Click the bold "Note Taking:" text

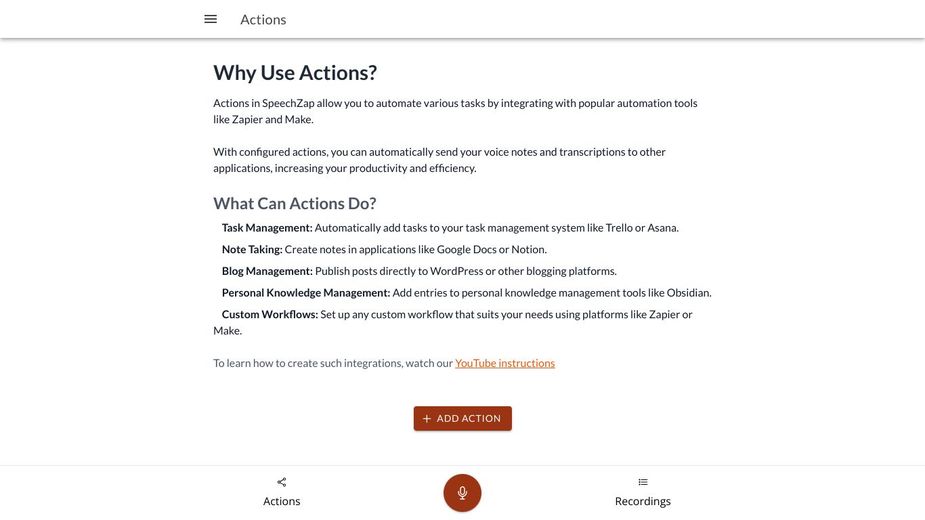tap(252, 250)
